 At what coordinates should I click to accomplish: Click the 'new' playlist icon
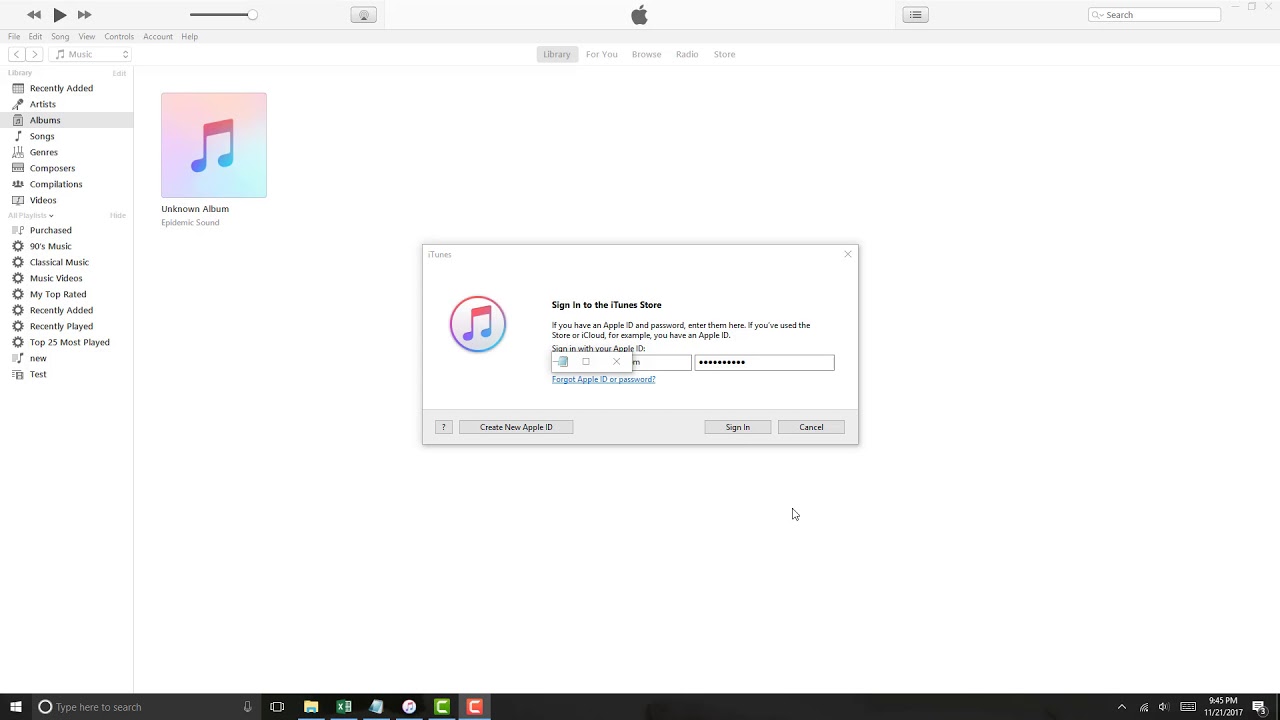click(x=18, y=358)
